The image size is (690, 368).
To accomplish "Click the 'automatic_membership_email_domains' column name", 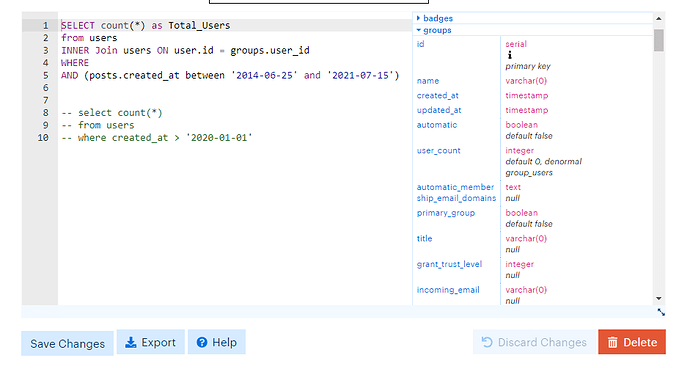I will pyautogui.click(x=456, y=193).
